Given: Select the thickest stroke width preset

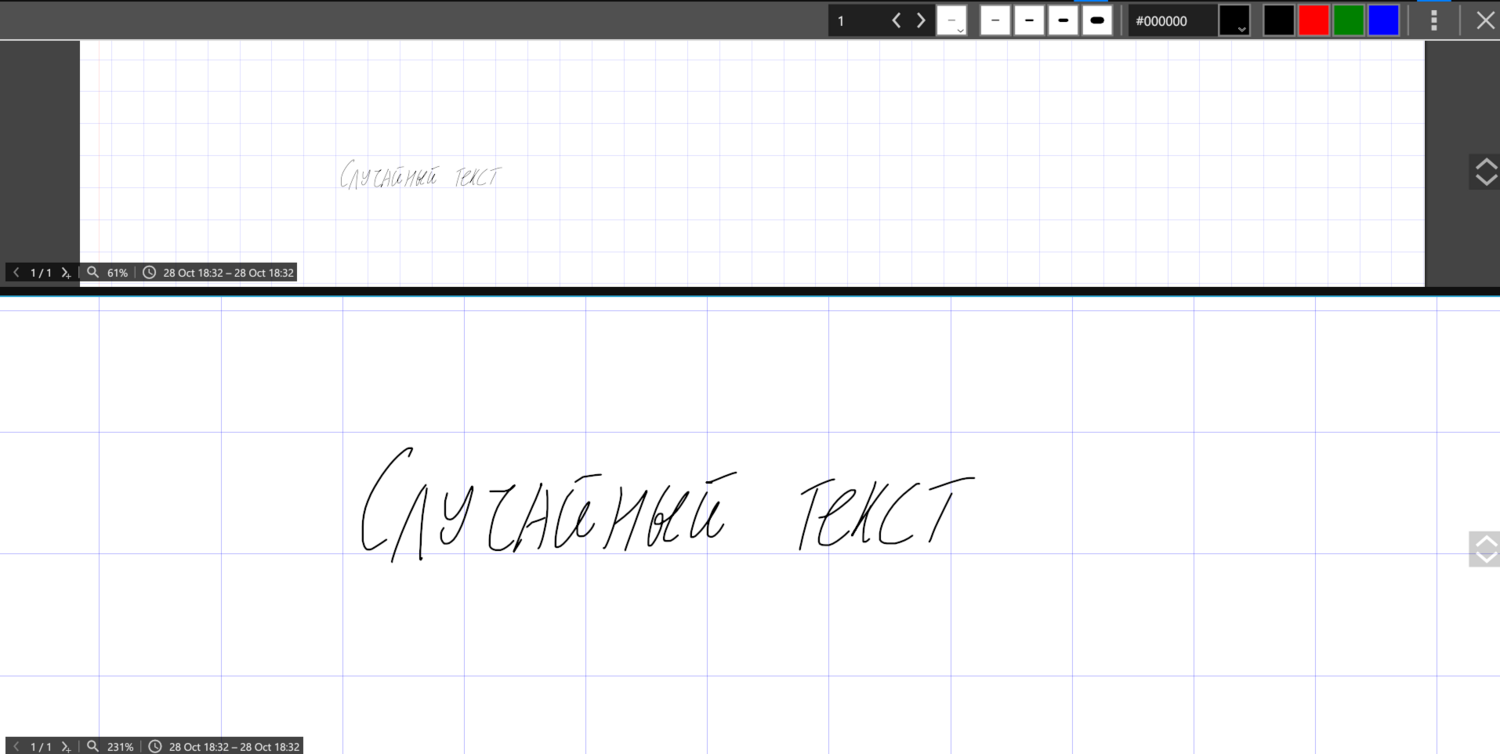Looking at the screenshot, I should pyautogui.click(x=1097, y=19).
